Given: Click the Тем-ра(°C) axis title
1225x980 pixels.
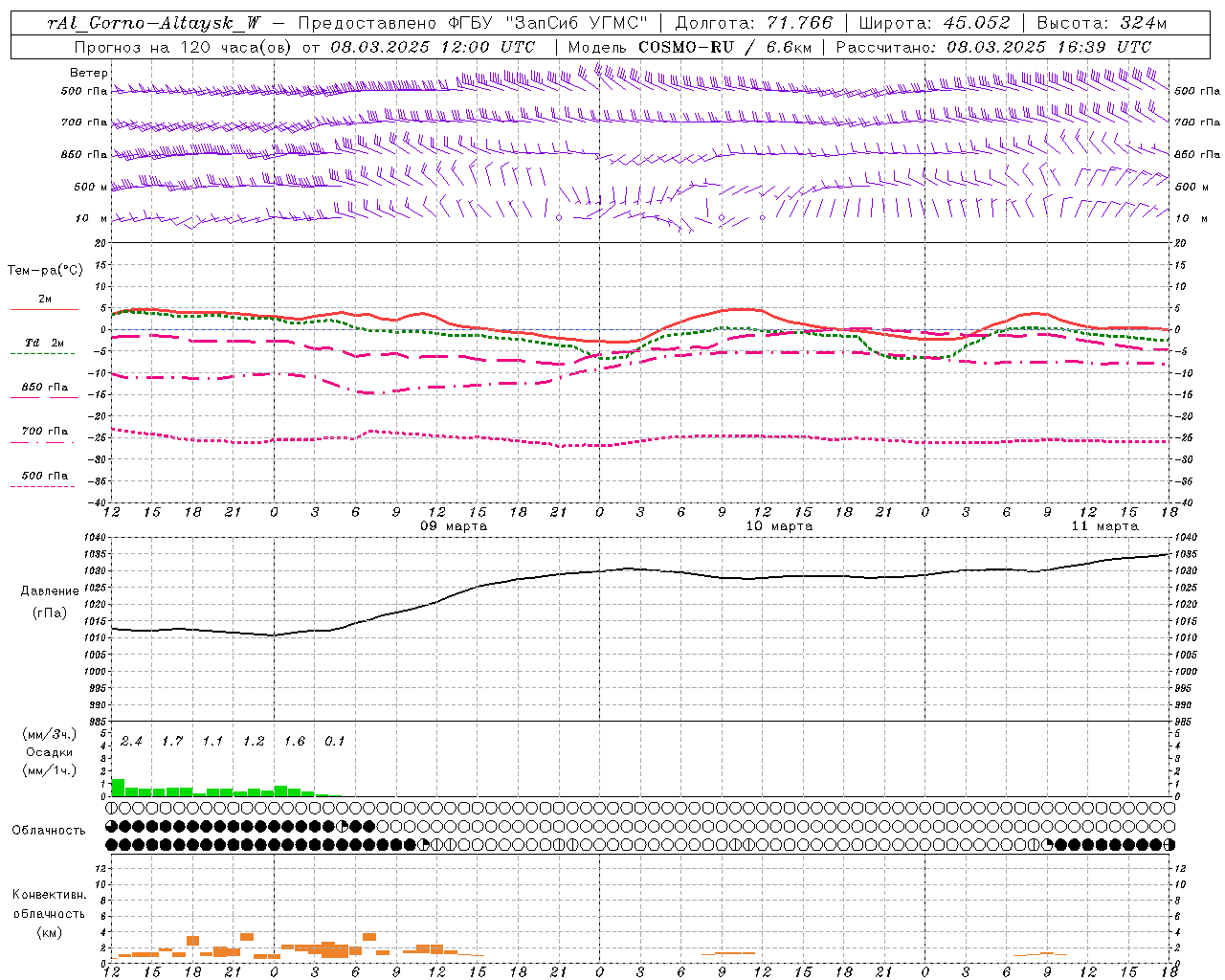Looking at the screenshot, I should point(45,271).
